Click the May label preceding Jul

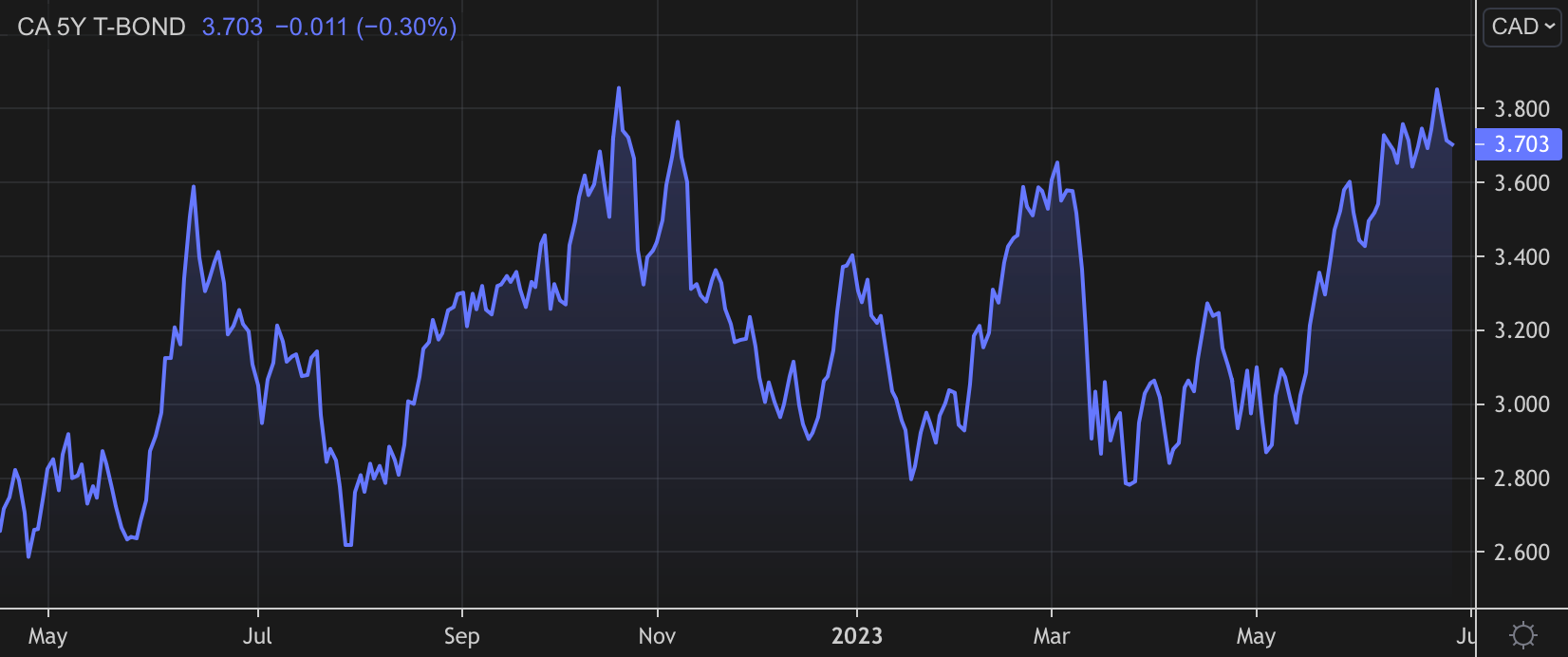pyautogui.click(x=47, y=635)
